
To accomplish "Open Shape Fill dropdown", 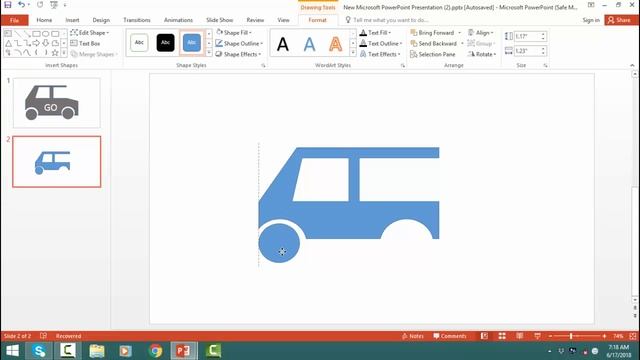I will pyautogui.click(x=233, y=33).
